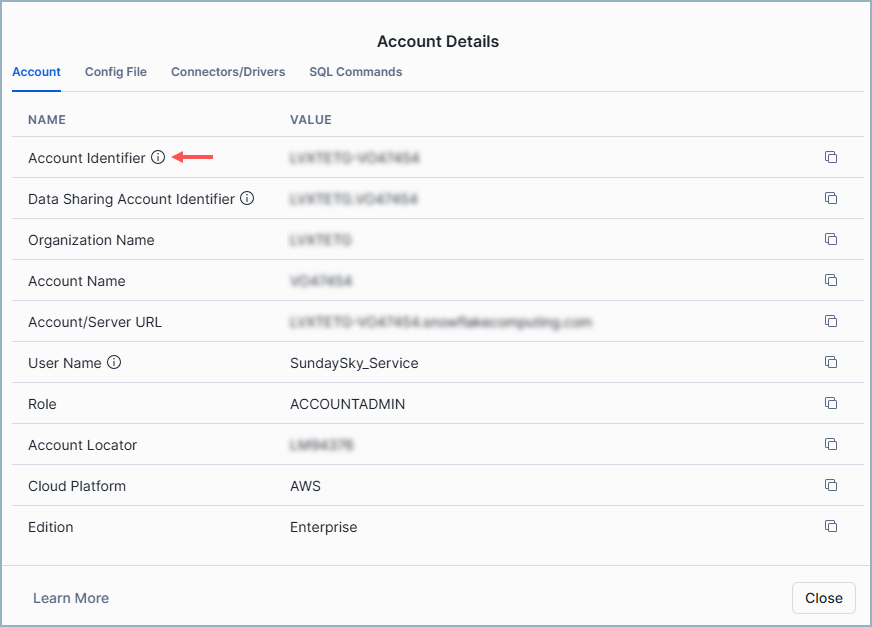Select the masked Account/Server URL text
The width and height of the screenshot is (872, 627).
coord(440,321)
